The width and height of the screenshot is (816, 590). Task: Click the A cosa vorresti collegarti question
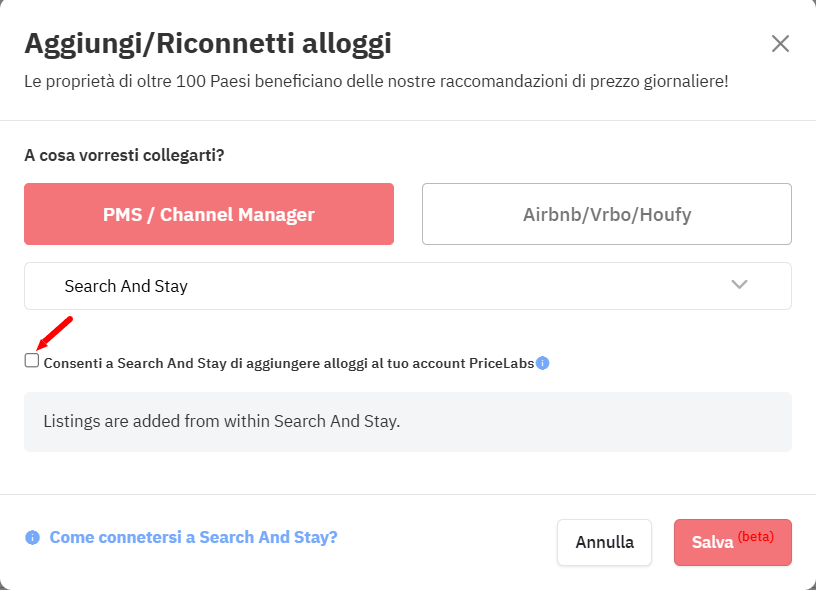pos(124,155)
